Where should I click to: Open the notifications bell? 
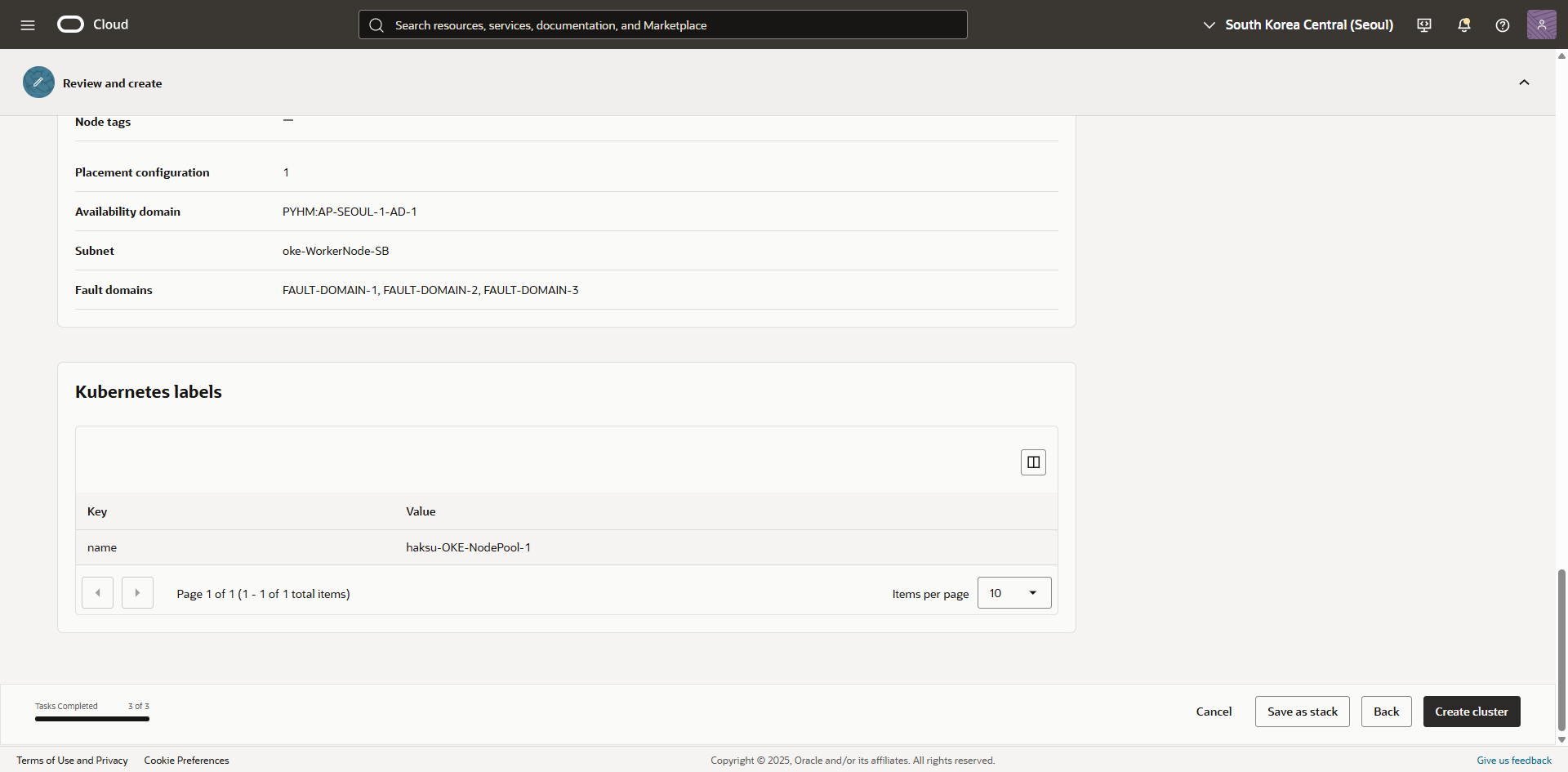[1463, 25]
